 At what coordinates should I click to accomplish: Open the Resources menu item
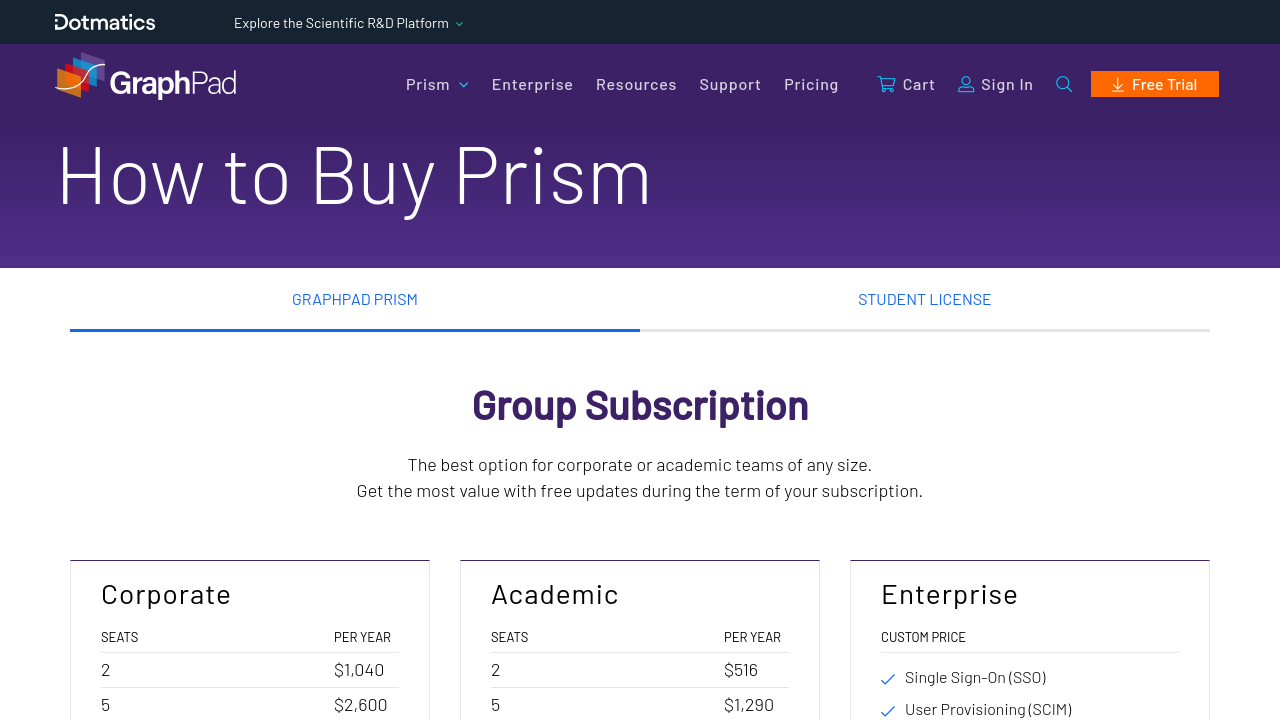636,84
